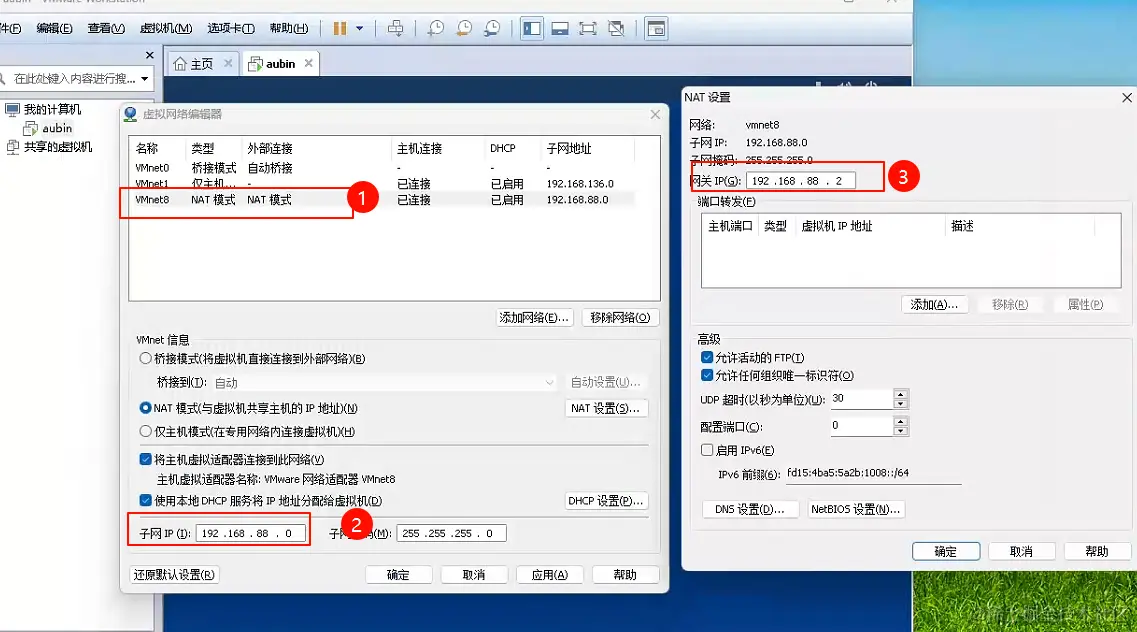Open the DNS 设置(D)... button
1137x632 pixels.
(751, 510)
